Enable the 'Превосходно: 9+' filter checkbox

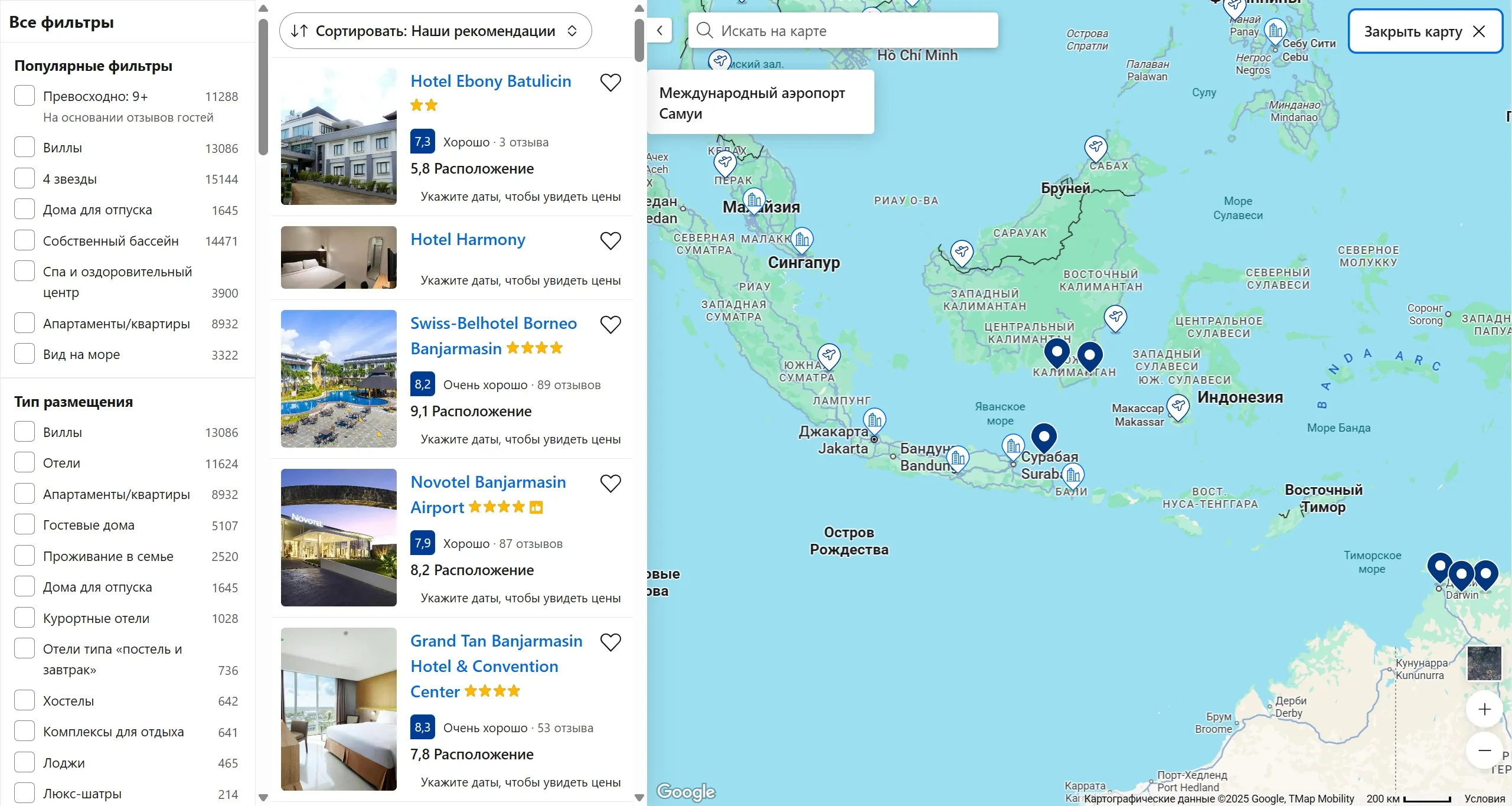pyautogui.click(x=24, y=96)
